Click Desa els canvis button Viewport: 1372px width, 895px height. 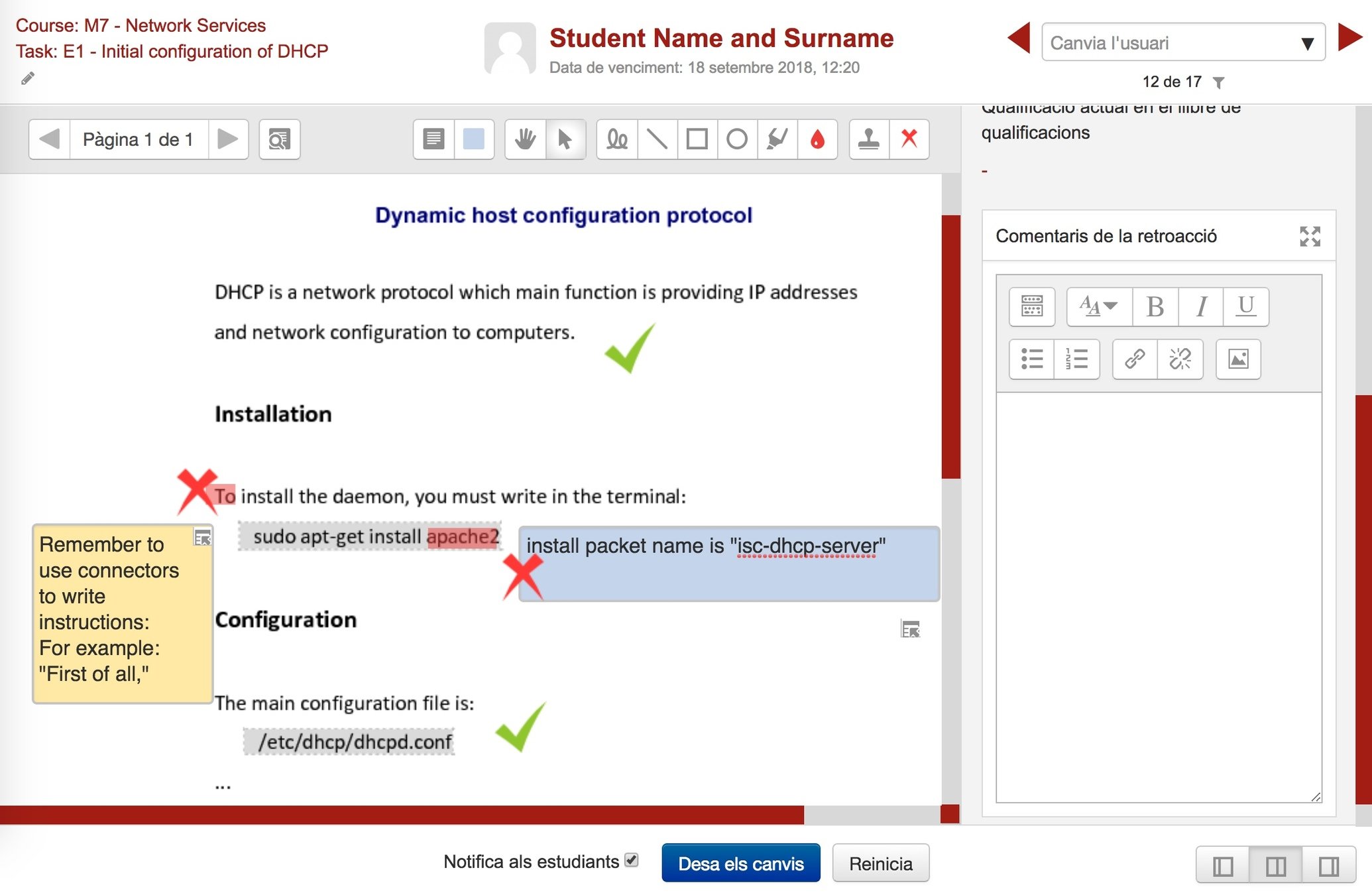pyautogui.click(x=740, y=863)
